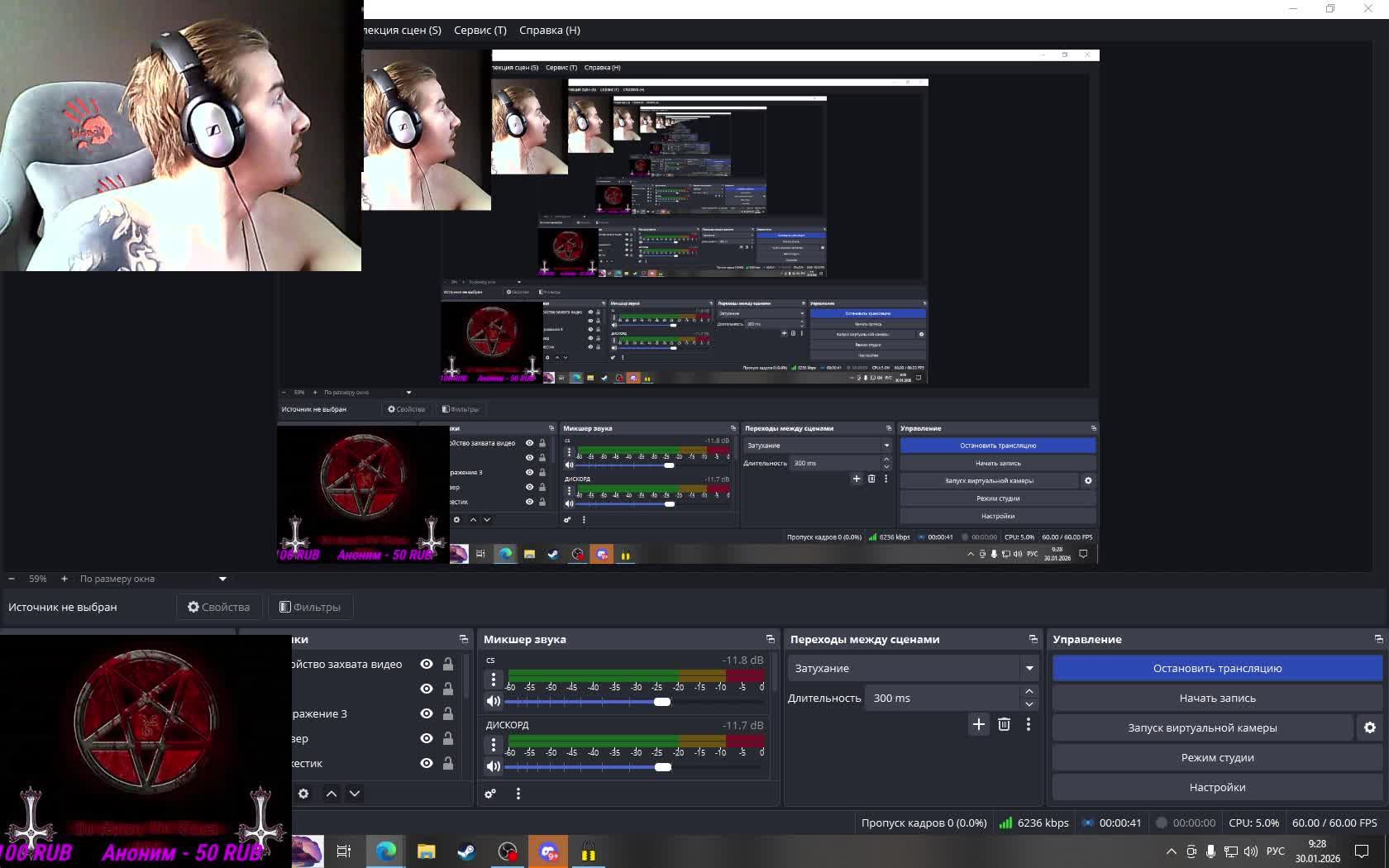Image resolution: width=1389 pixels, height=868 pixels.
Task: Open source properties gear in sources toolbar
Action: pos(303,794)
